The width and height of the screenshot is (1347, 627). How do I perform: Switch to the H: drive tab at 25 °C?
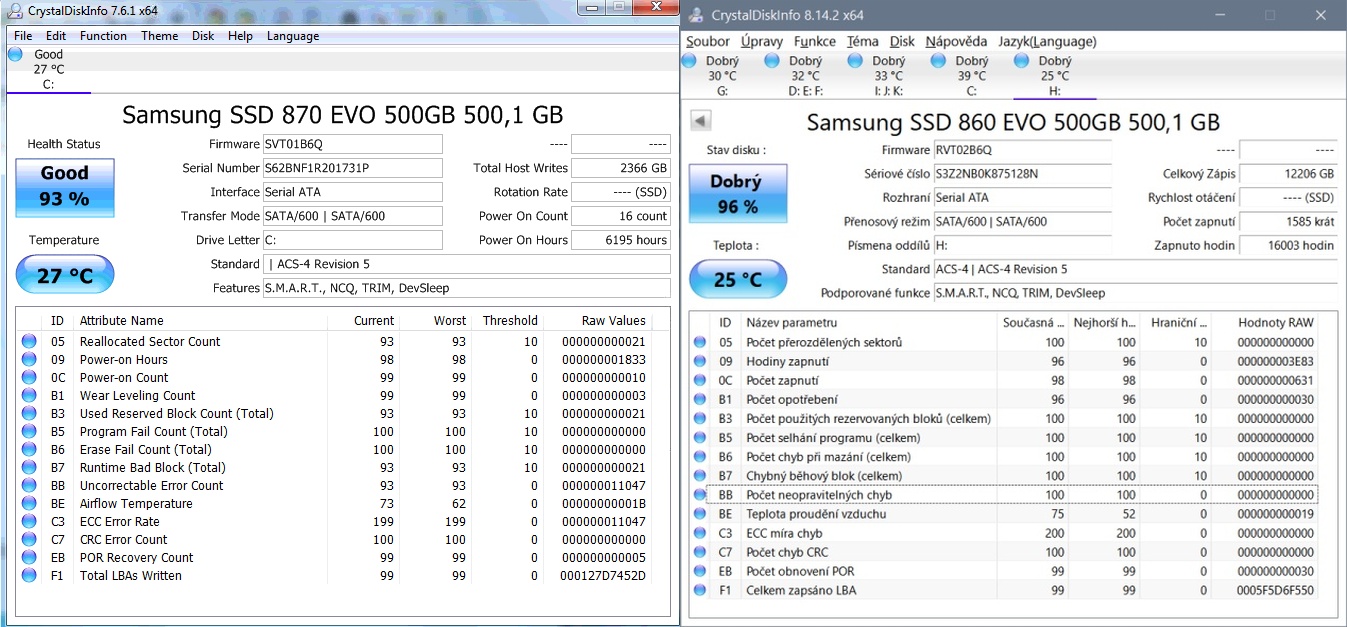point(1054,76)
